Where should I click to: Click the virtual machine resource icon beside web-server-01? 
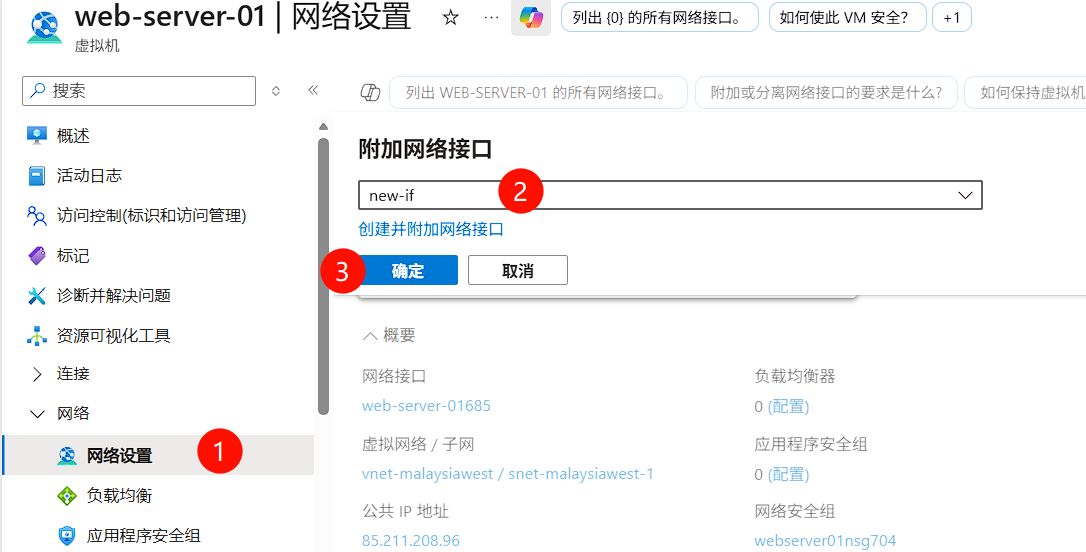point(45,26)
